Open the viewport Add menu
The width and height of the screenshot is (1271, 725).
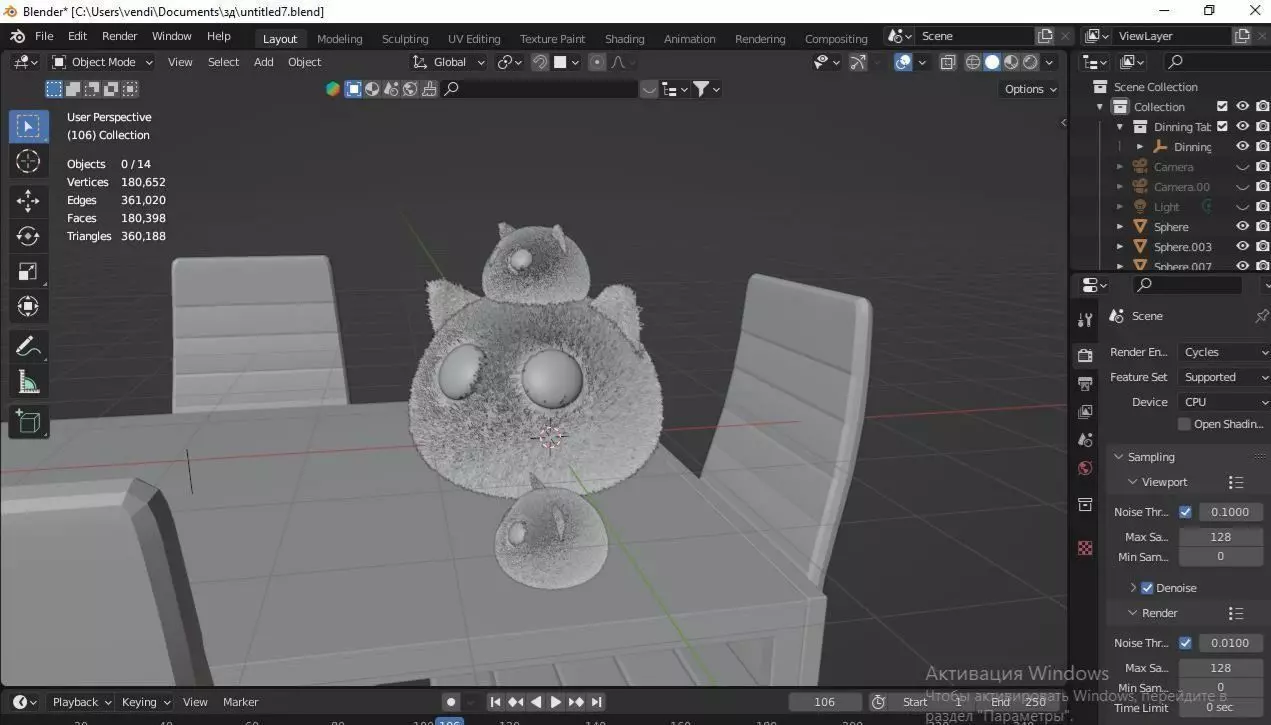point(263,62)
